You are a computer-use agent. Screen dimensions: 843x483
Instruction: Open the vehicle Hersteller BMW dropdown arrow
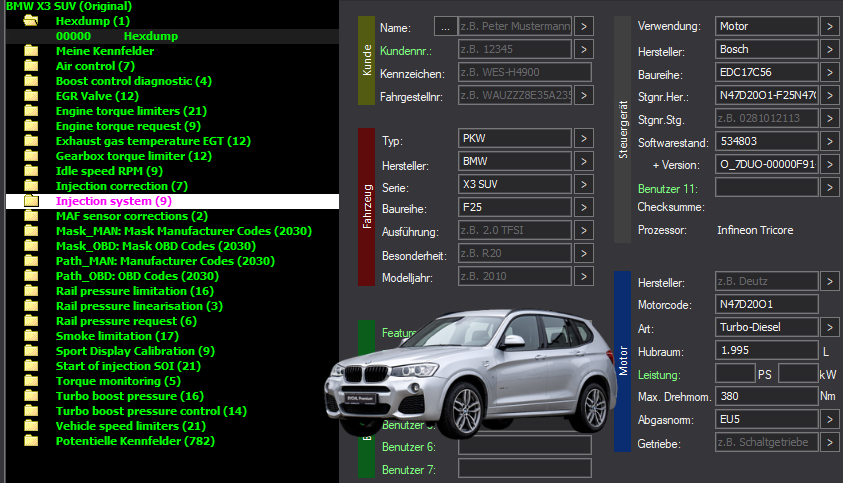[x=583, y=162]
